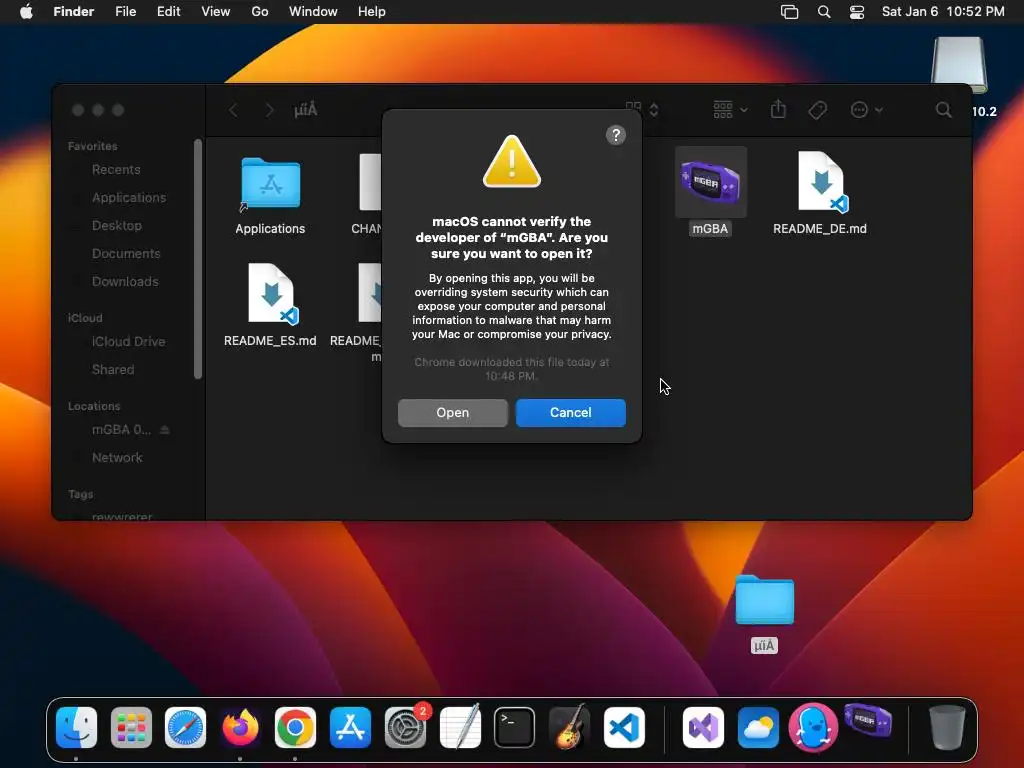Open the Applications folder shortcut
1024x768 pixels.
[270, 184]
